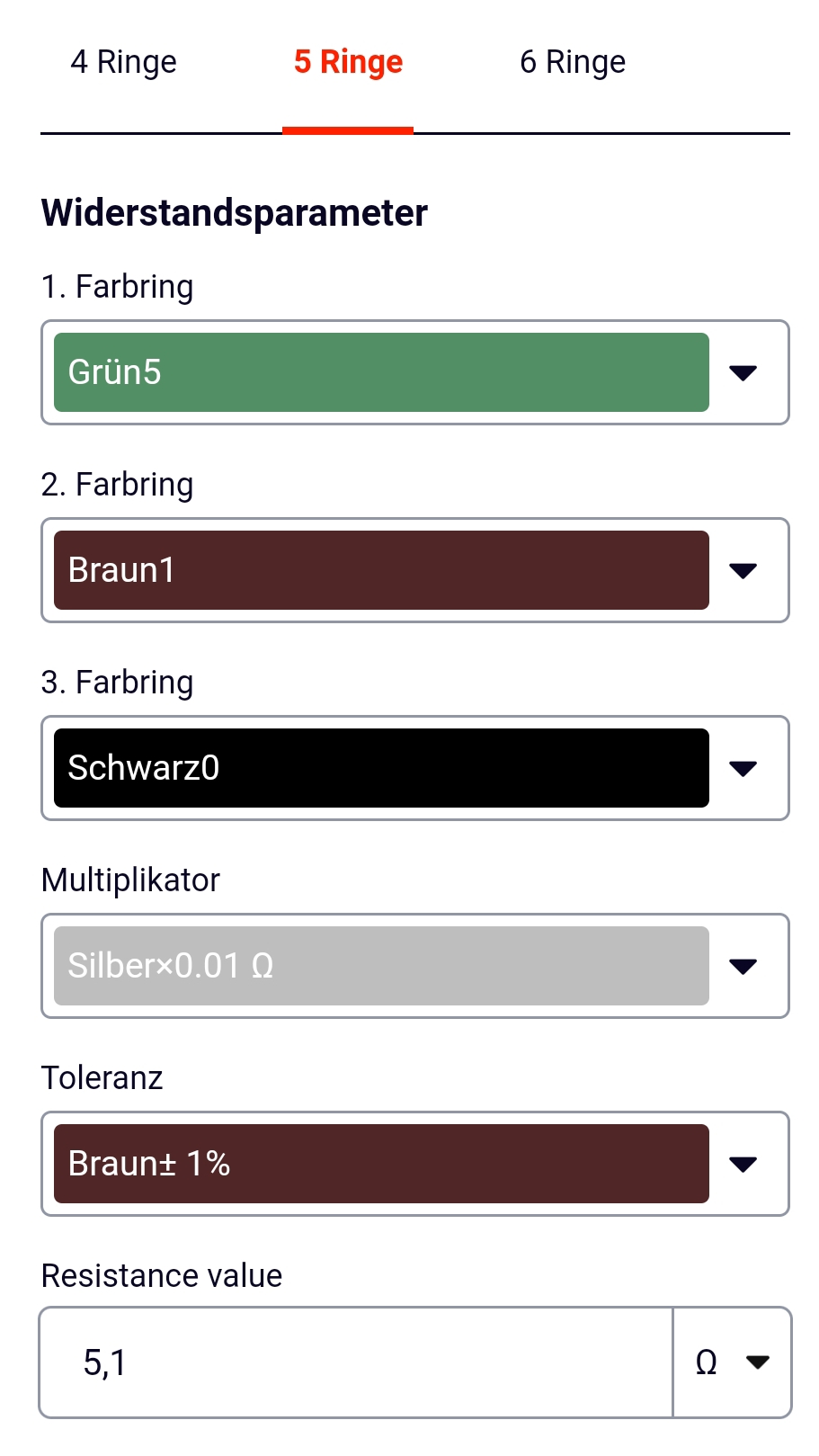This screenshot has width=819, height=1456.
Task: Expand the Toleranz dropdown arrow
Action: 743,1164
